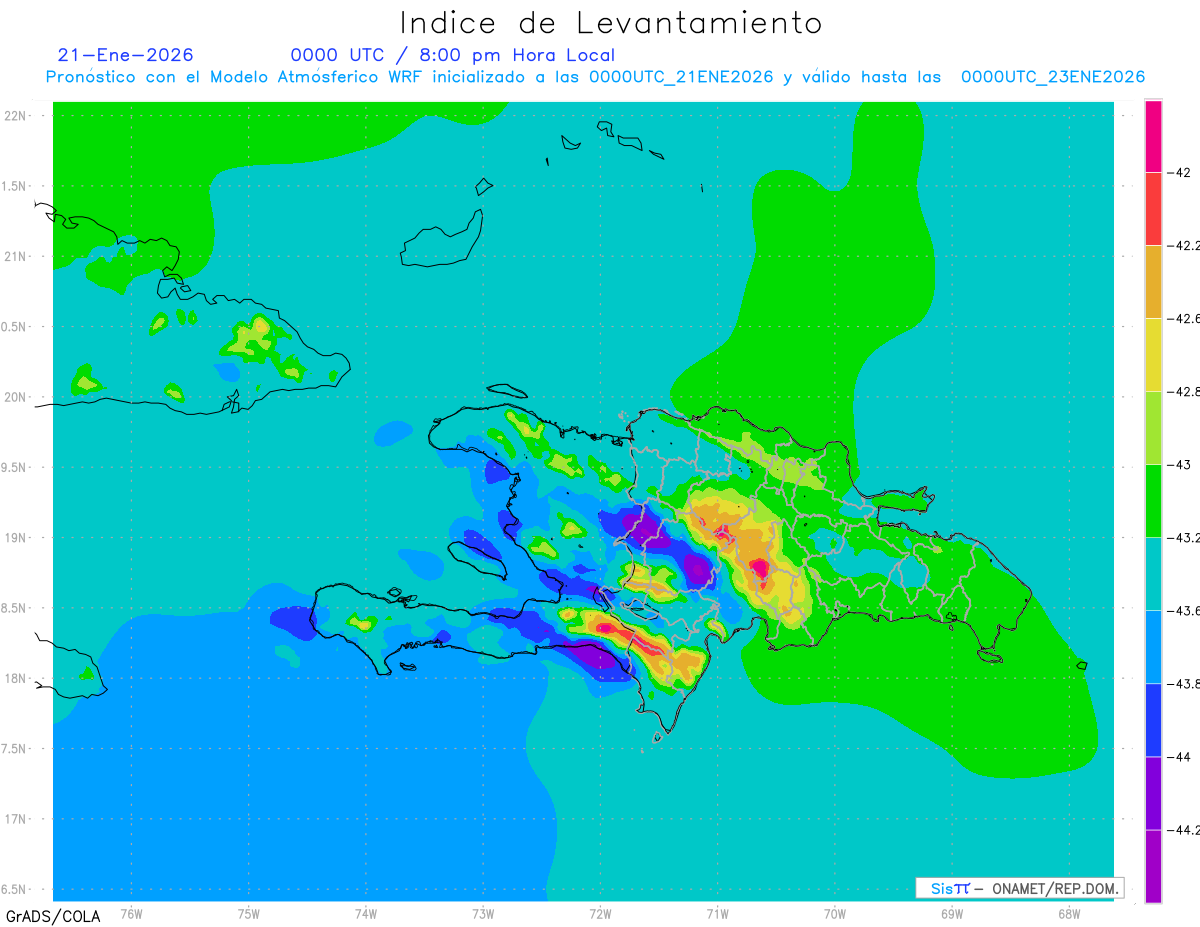1200x927 pixels.
Task: Click the pink-magenta swatch at the top of the legend
Action: [x=1153, y=136]
